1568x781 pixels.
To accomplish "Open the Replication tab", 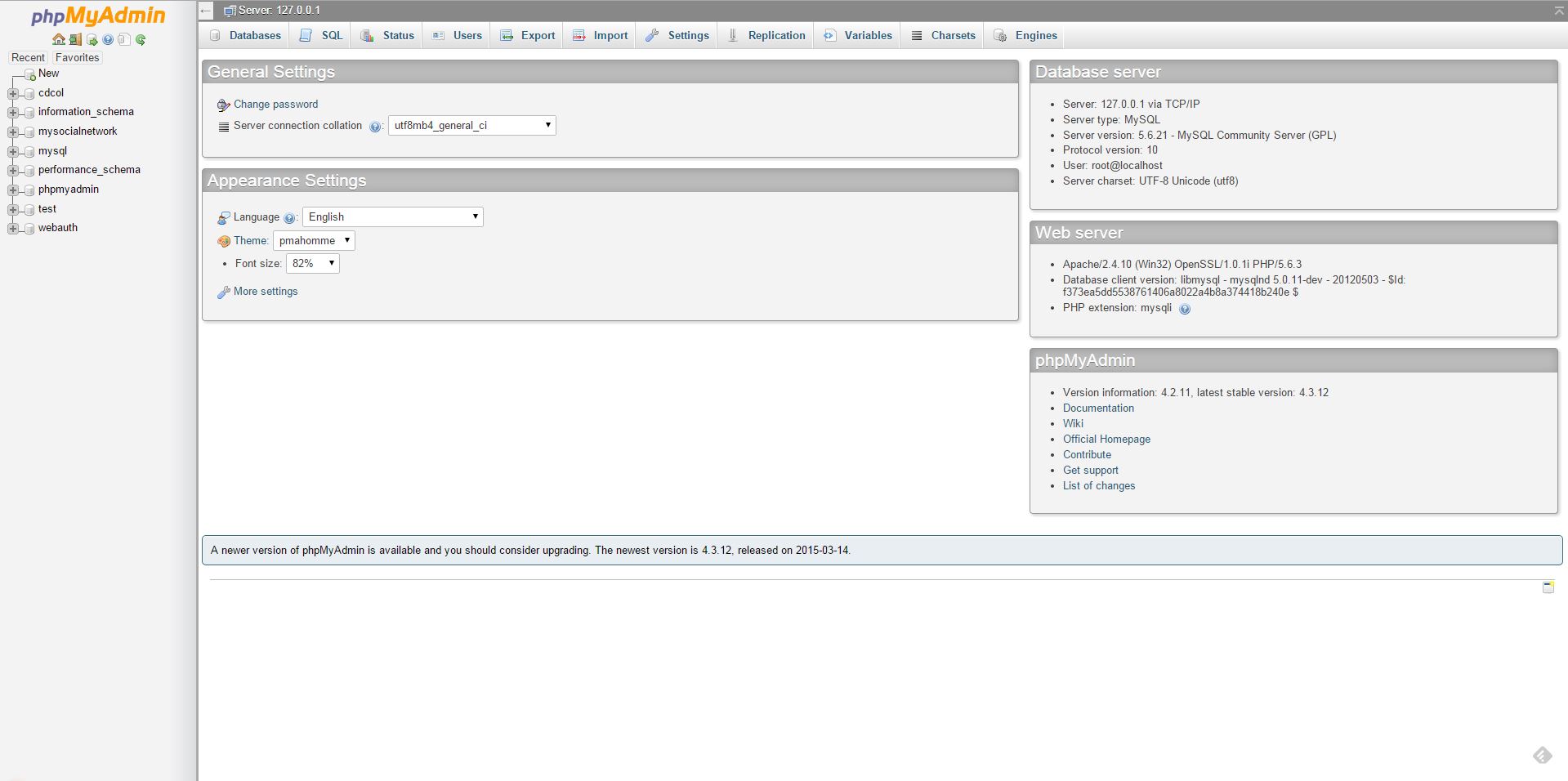I will point(766,35).
